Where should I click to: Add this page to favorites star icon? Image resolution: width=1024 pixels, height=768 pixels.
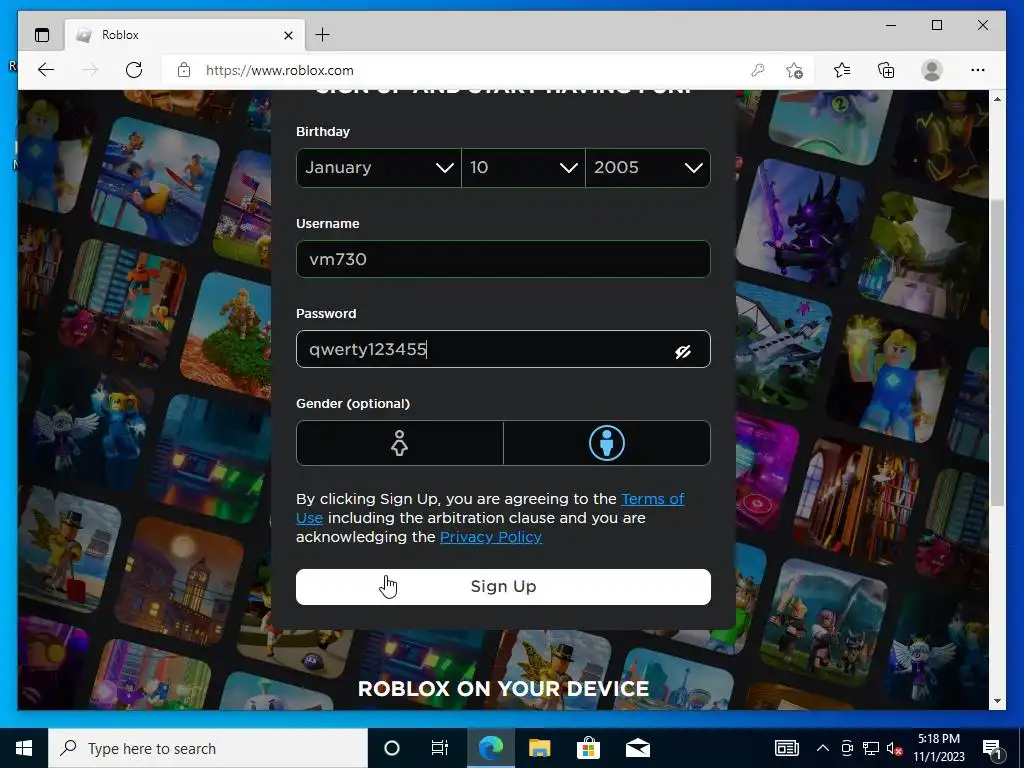794,70
